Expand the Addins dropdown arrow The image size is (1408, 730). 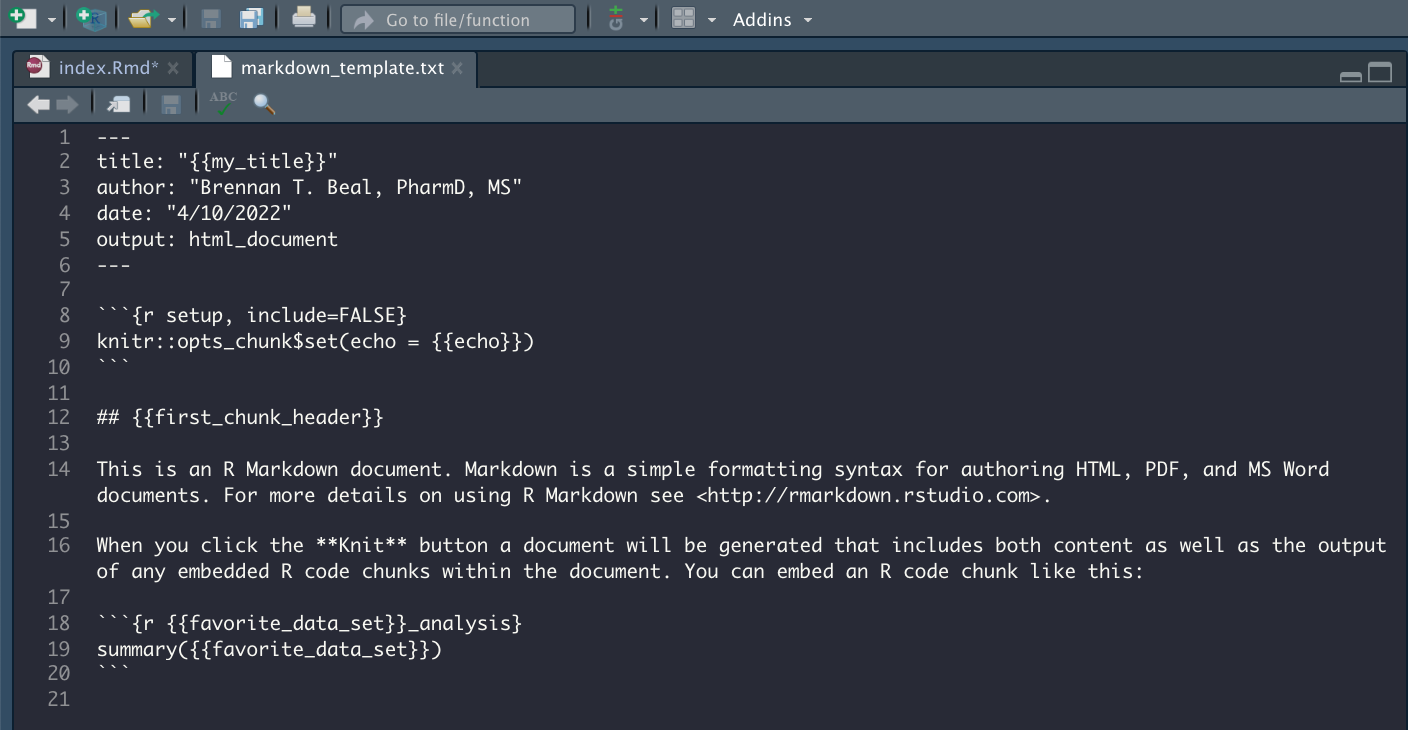808,20
